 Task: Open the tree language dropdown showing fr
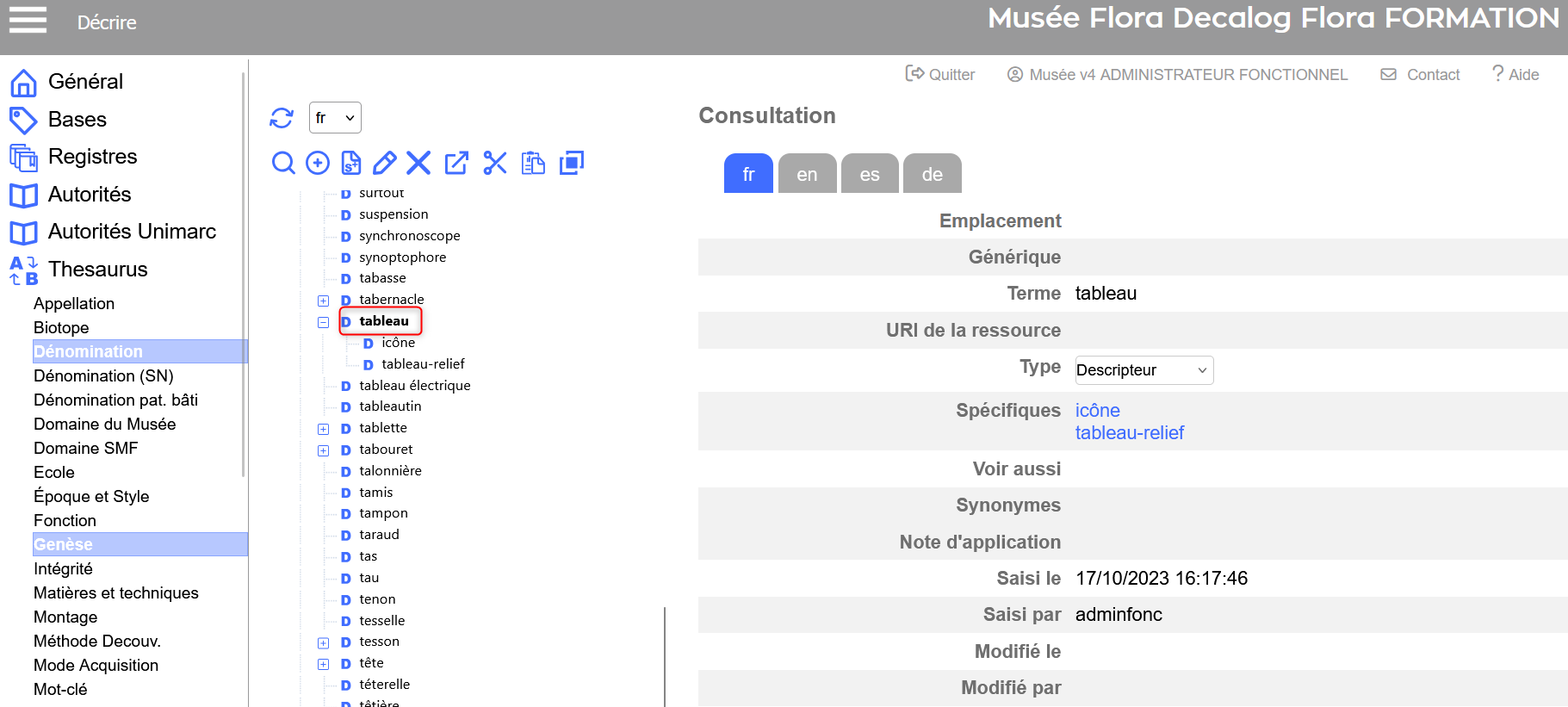point(335,118)
